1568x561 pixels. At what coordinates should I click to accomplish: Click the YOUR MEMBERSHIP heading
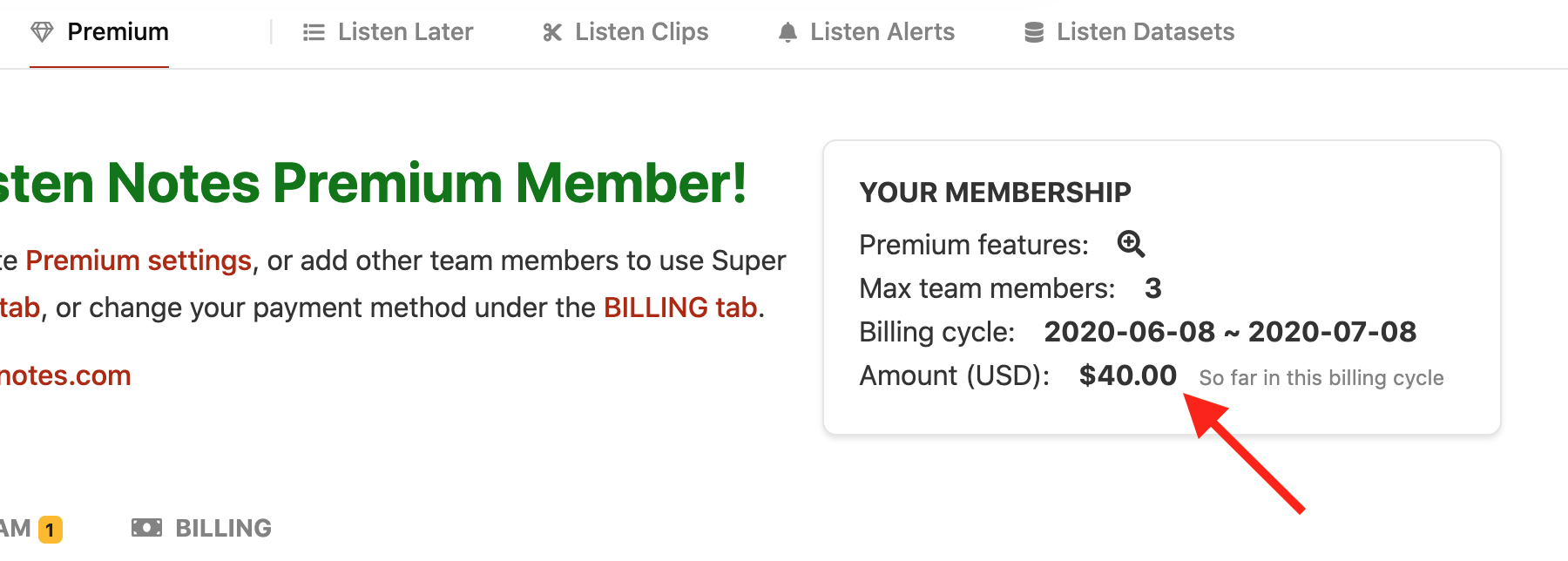pyautogui.click(x=995, y=192)
